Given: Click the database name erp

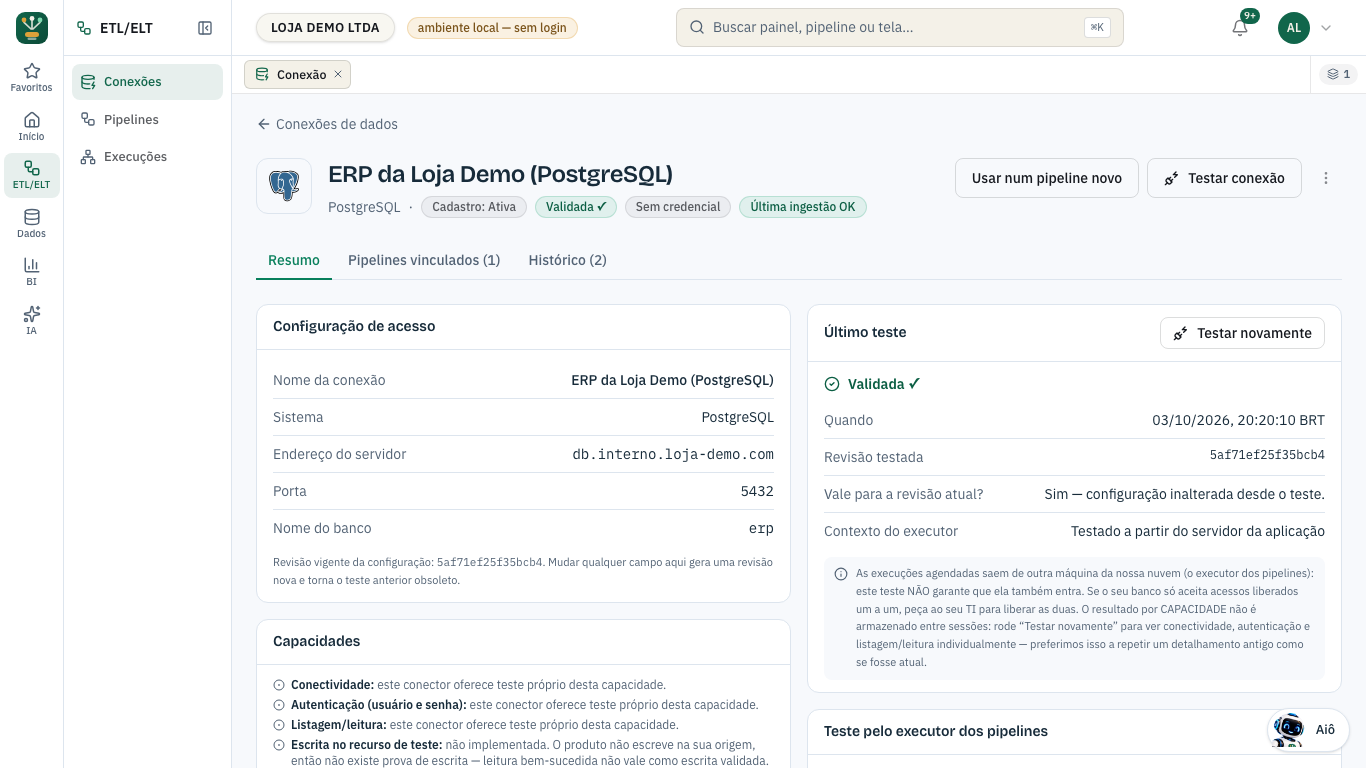Looking at the screenshot, I should (761, 528).
